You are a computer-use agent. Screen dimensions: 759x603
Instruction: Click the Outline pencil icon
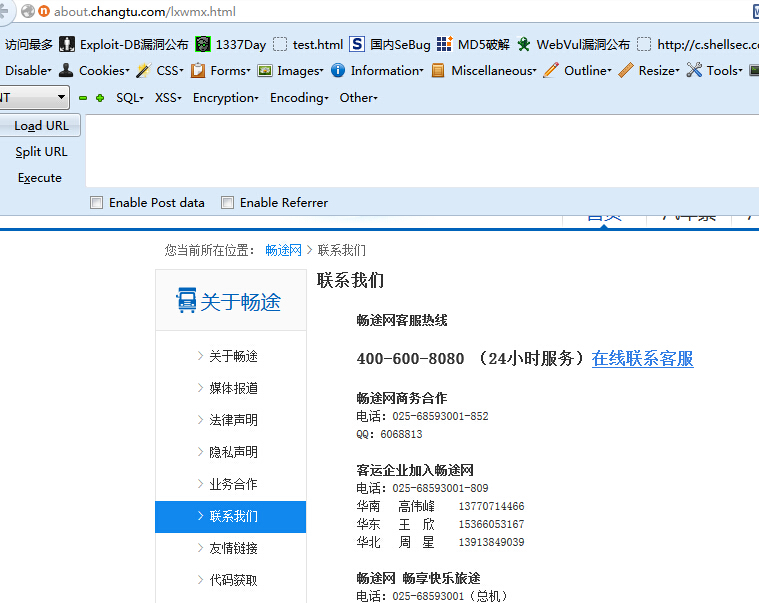point(551,70)
